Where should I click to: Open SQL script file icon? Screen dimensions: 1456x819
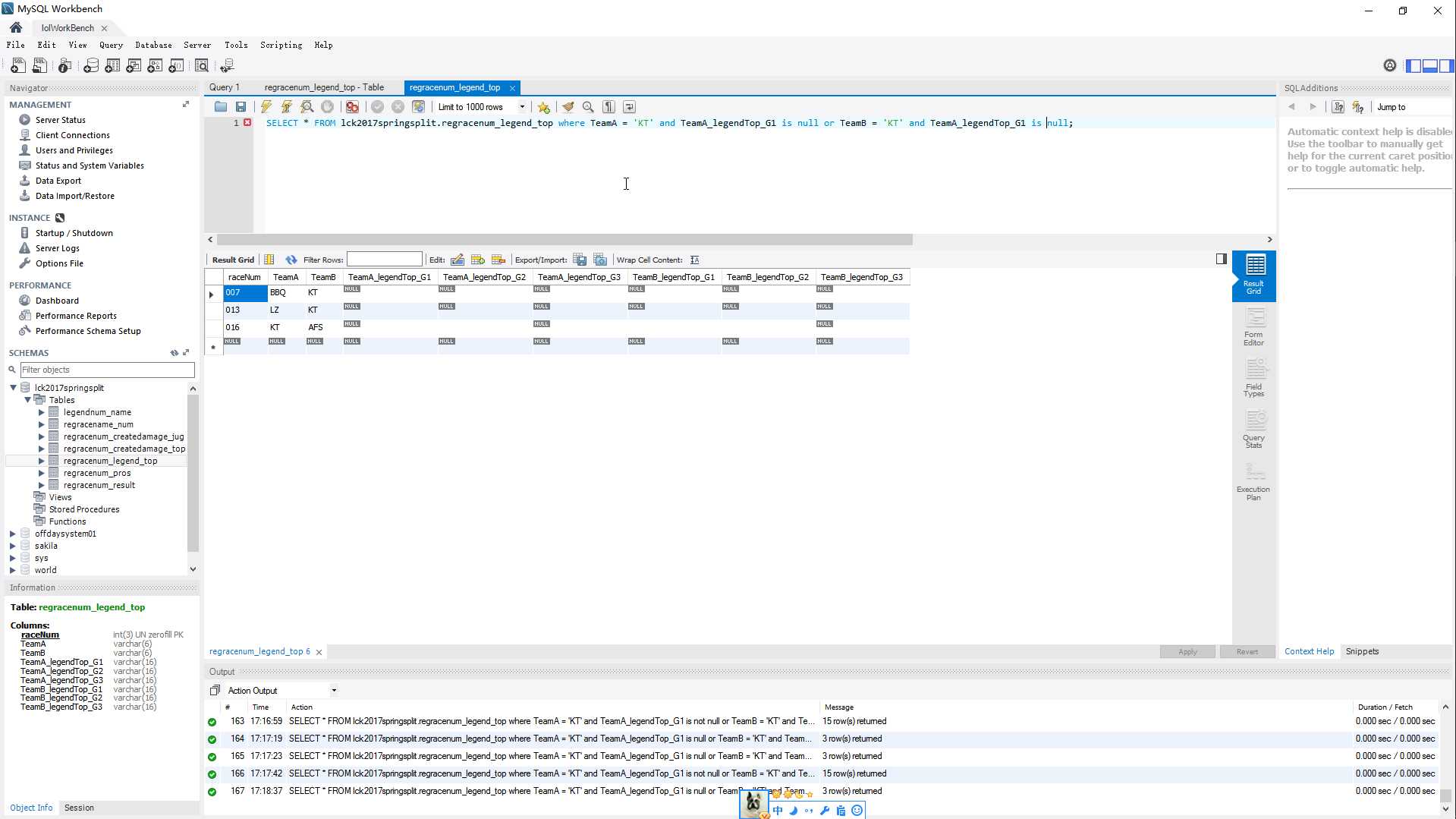39,66
